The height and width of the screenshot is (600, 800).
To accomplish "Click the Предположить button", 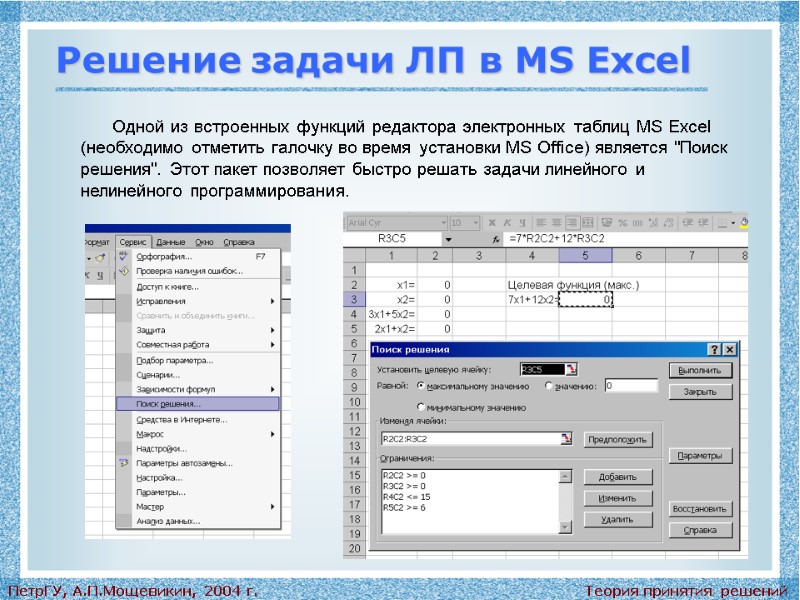I will pyautogui.click(x=617, y=439).
